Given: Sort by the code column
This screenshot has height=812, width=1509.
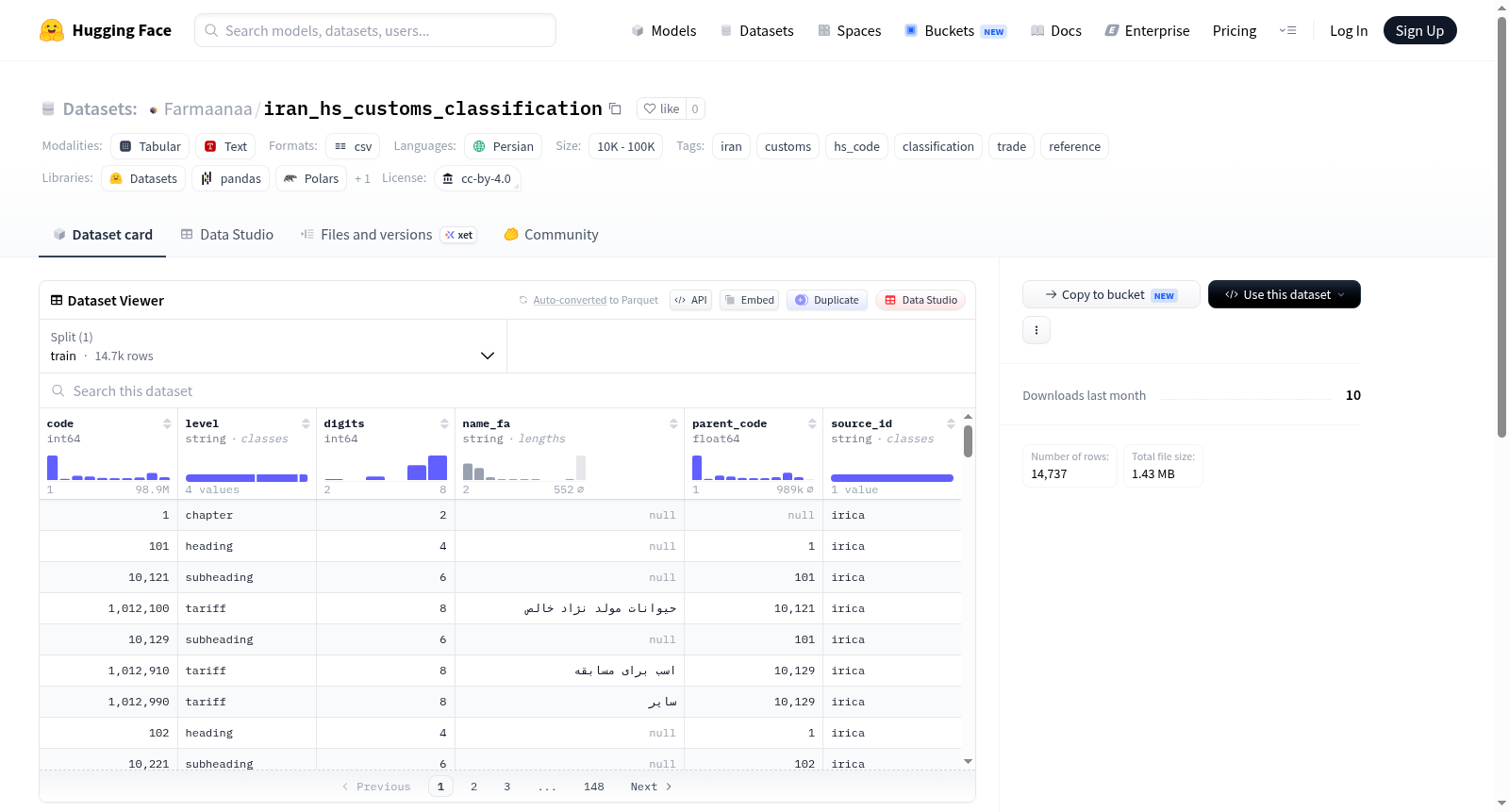Looking at the screenshot, I should click(167, 423).
